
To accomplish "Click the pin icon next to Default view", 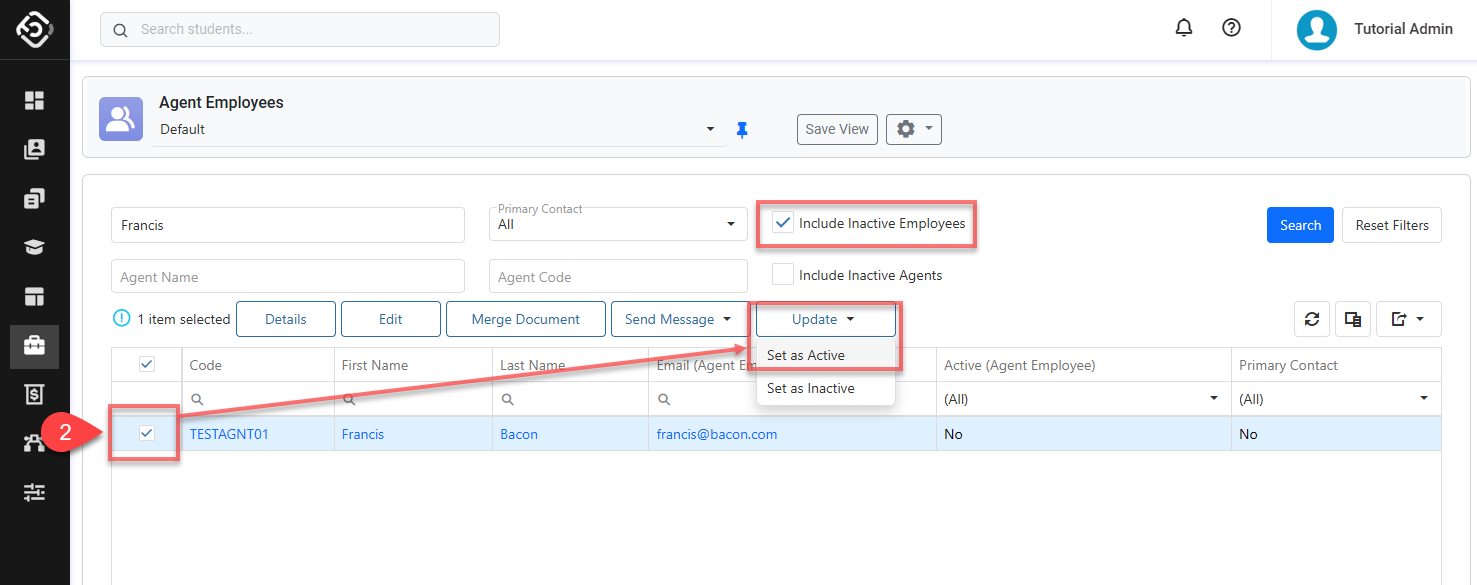I will (742, 130).
